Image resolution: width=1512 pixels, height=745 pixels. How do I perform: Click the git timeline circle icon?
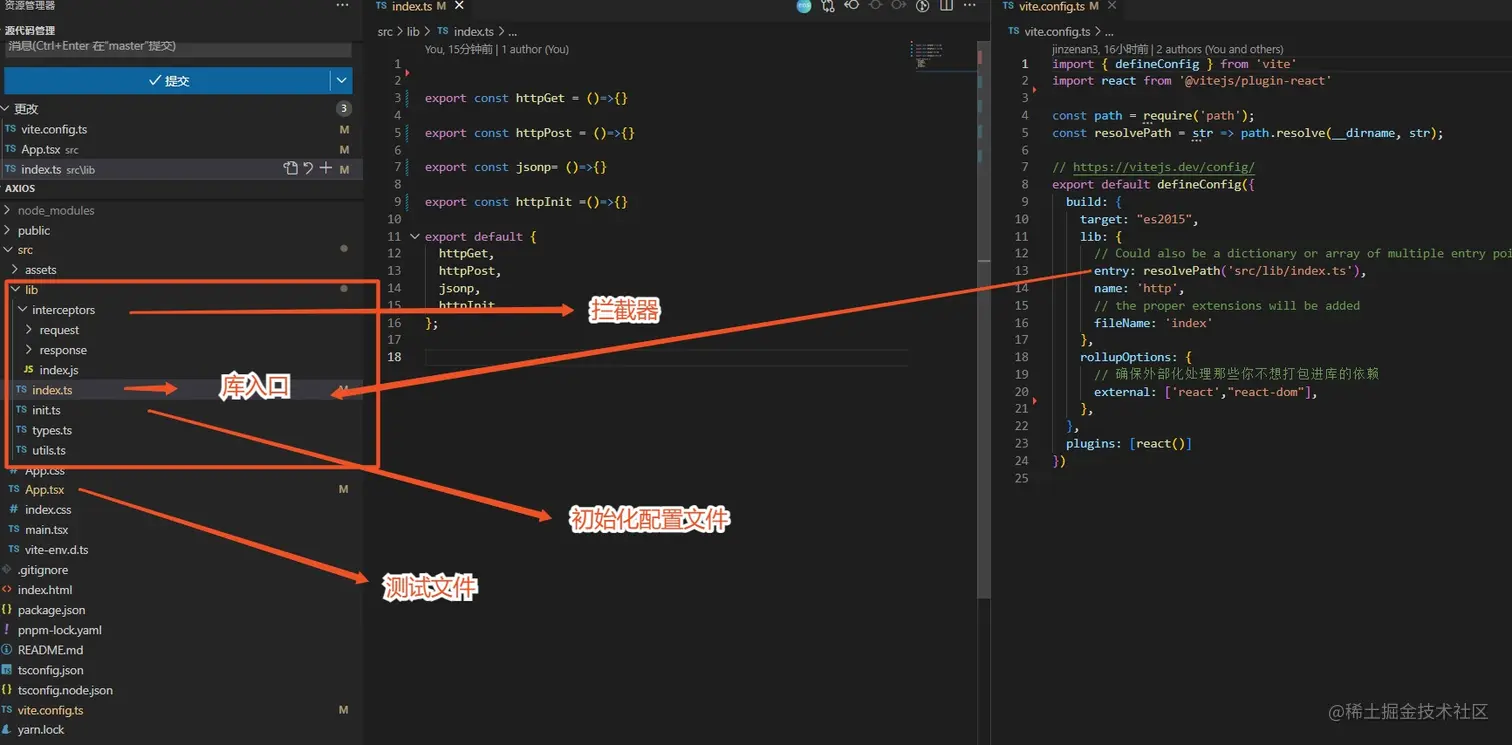coord(923,6)
